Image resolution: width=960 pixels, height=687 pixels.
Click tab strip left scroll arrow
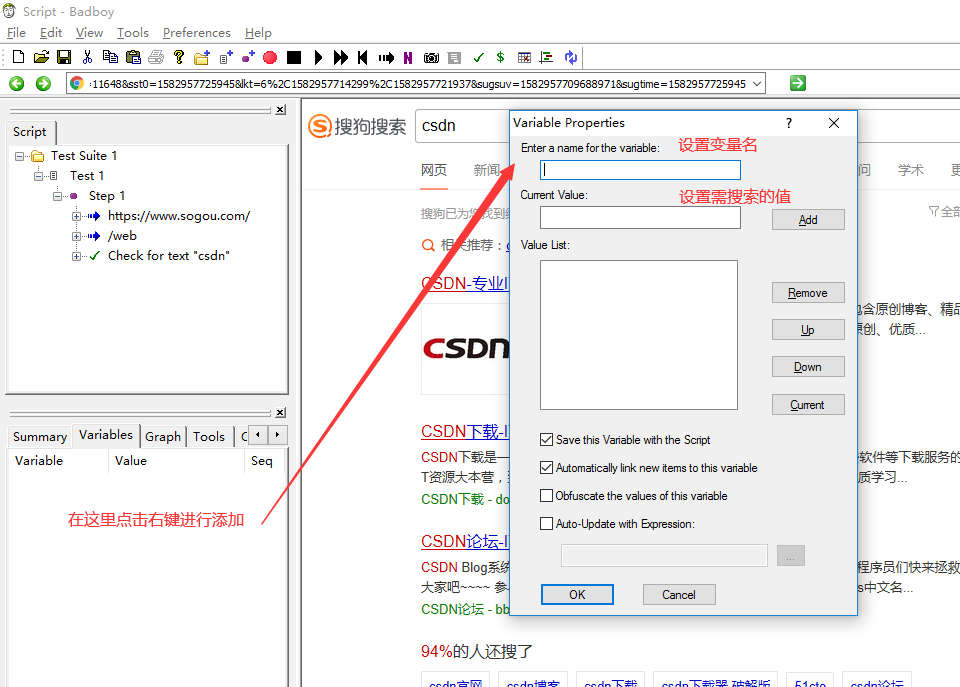coord(258,435)
